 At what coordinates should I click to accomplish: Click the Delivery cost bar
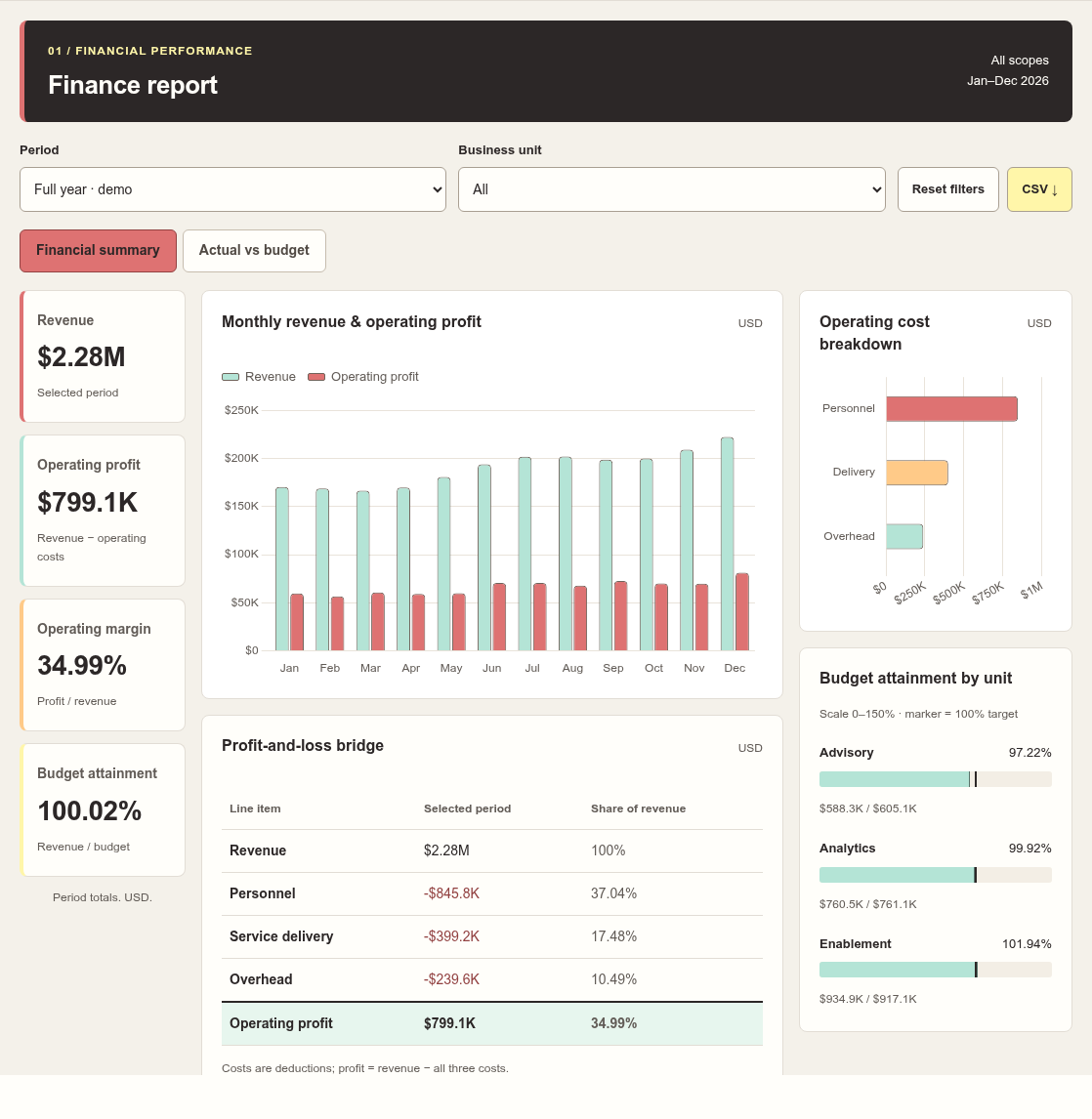917,473
